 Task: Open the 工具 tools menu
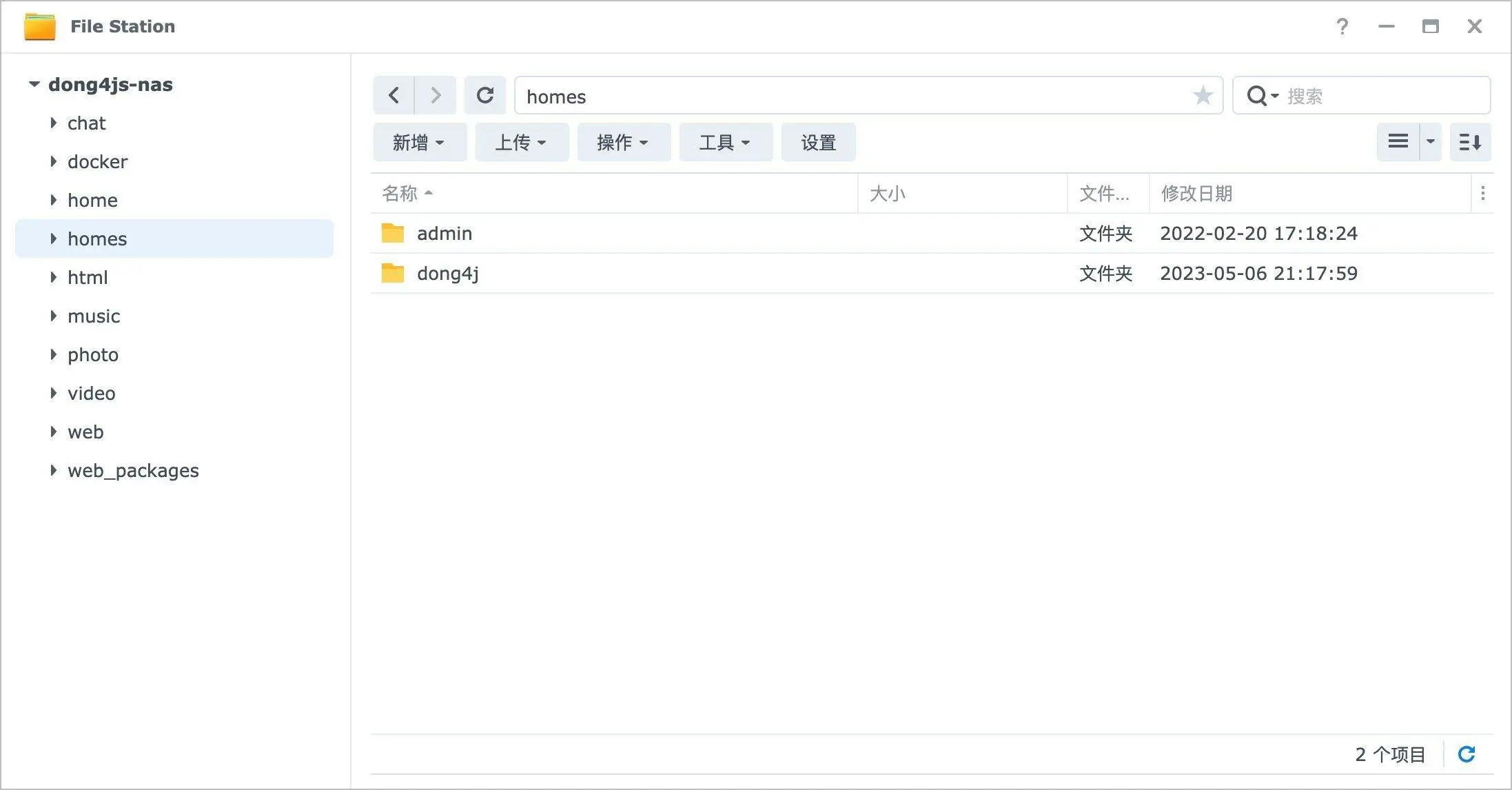725,142
